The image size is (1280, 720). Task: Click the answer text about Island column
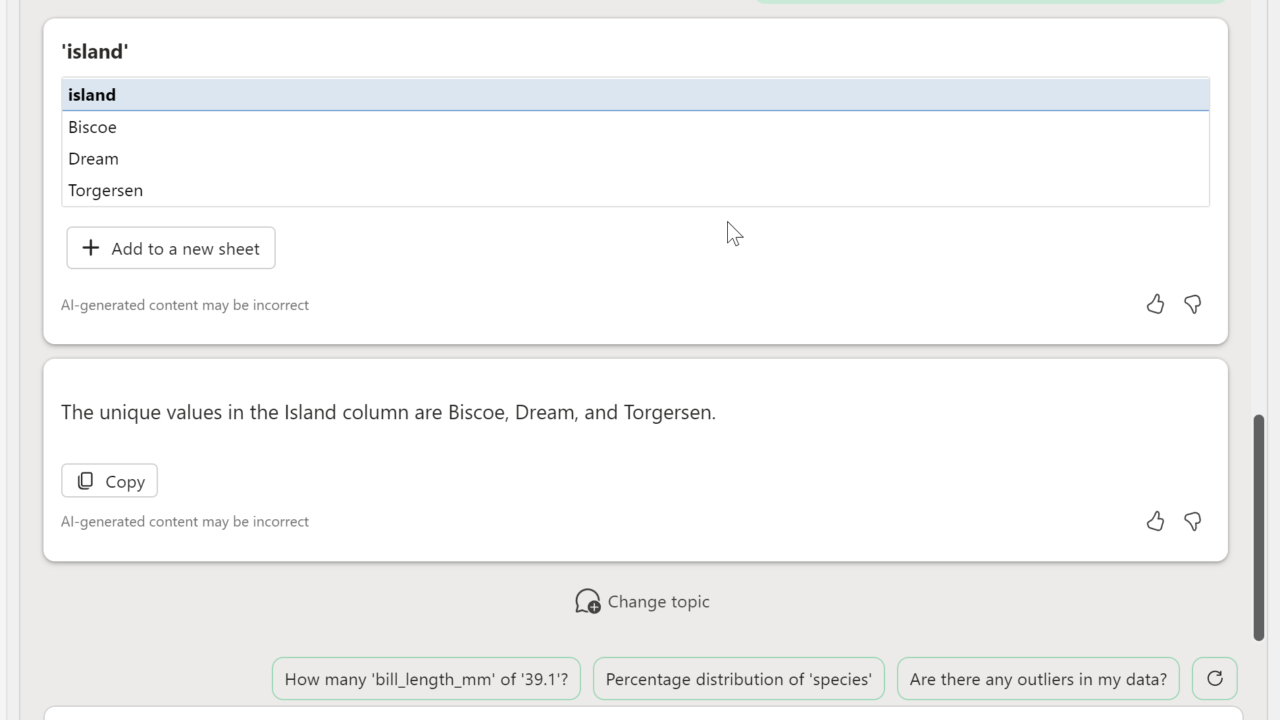(388, 412)
